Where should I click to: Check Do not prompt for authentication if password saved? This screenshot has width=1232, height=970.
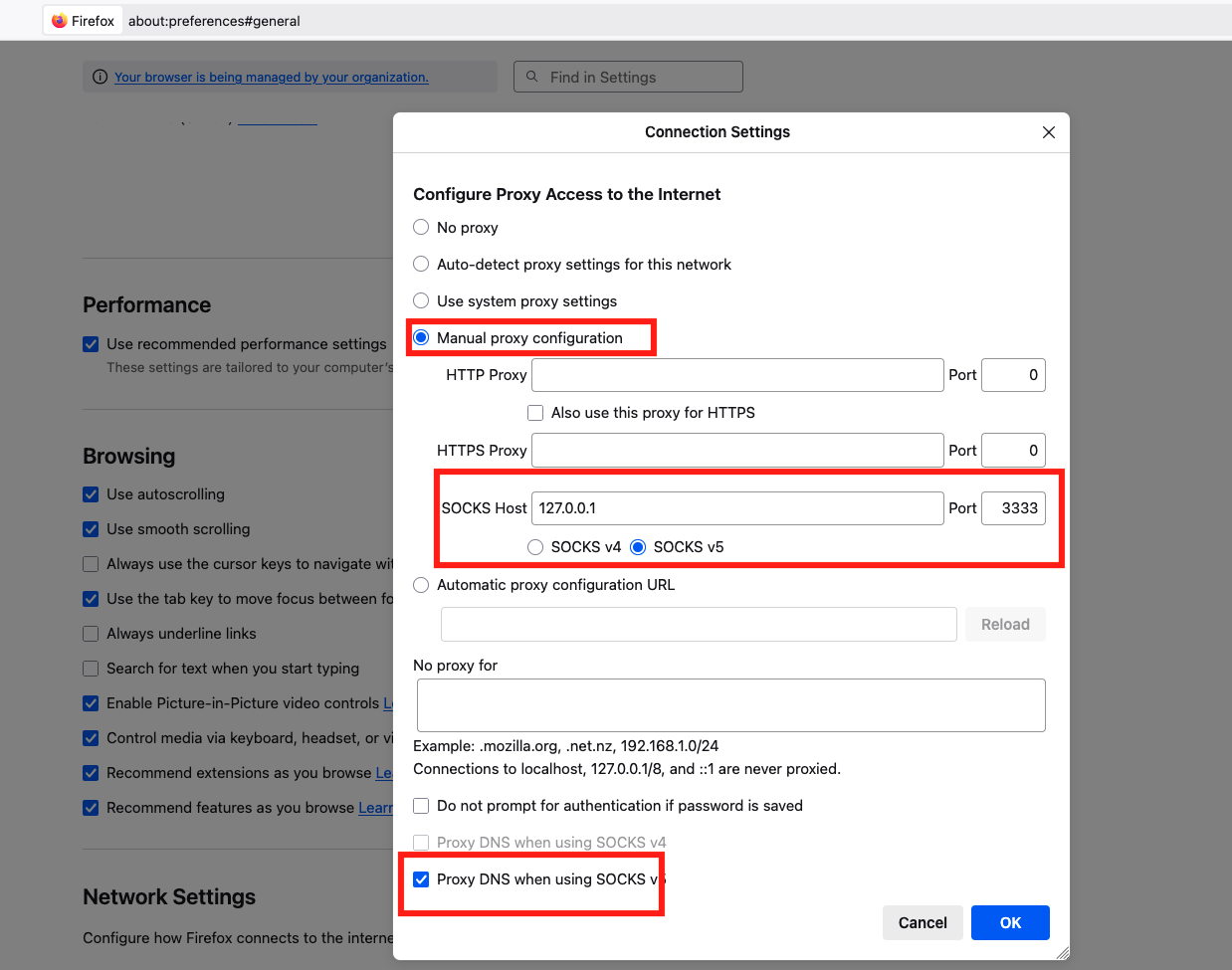[421, 806]
